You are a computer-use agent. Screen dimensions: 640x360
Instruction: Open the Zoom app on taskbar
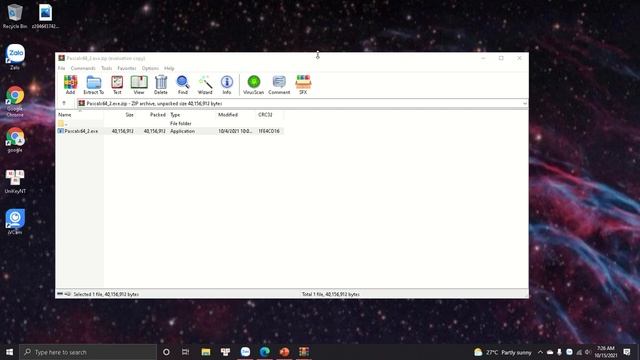[245, 352]
